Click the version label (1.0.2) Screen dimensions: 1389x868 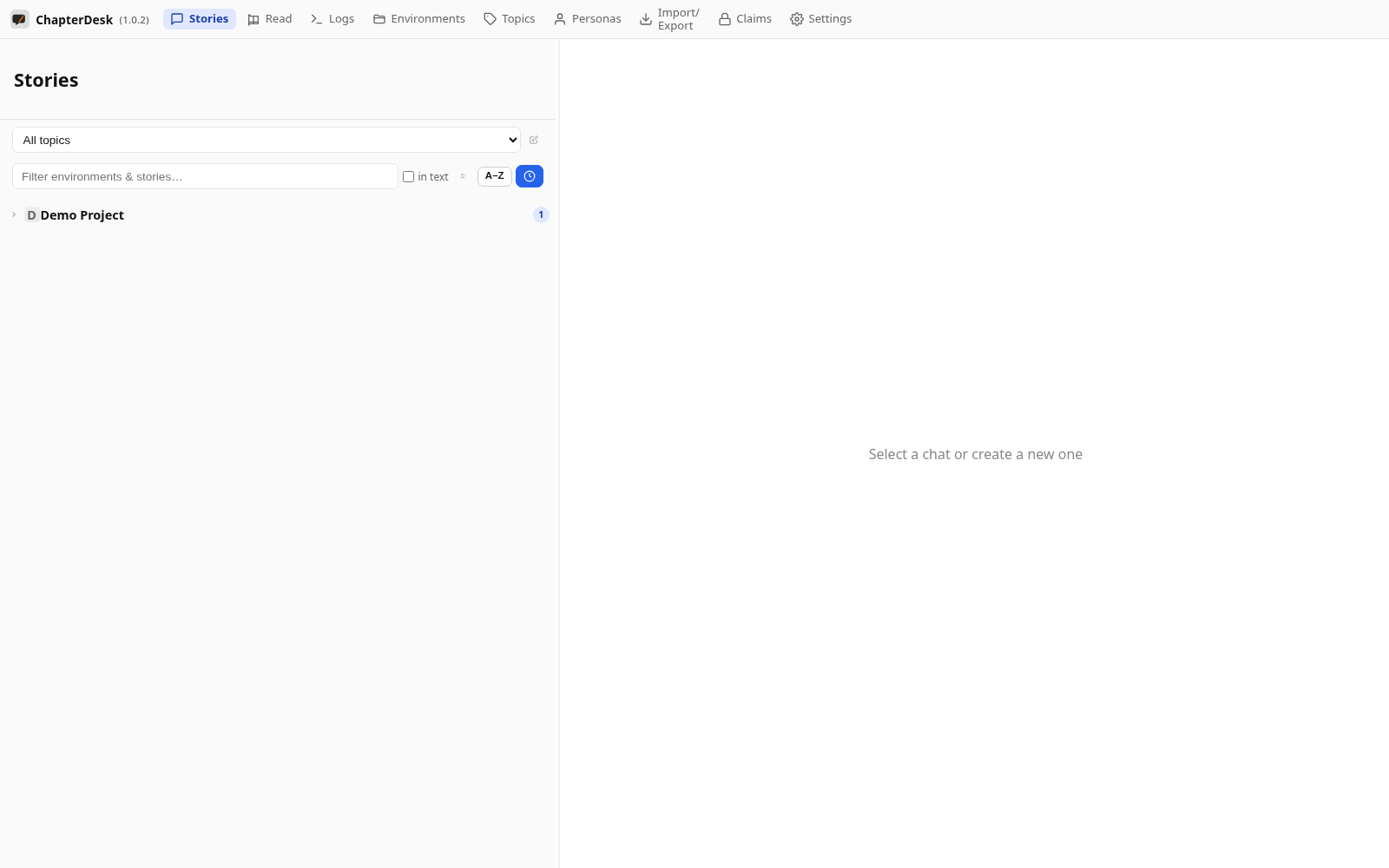pos(135,20)
